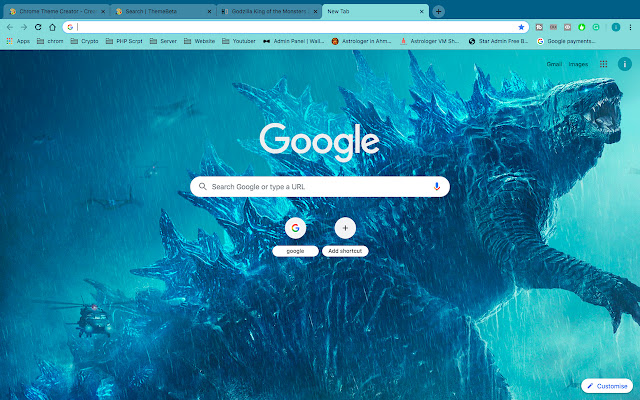640x400 pixels.
Task: Open the Google apps grid
Action: coord(603,64)
